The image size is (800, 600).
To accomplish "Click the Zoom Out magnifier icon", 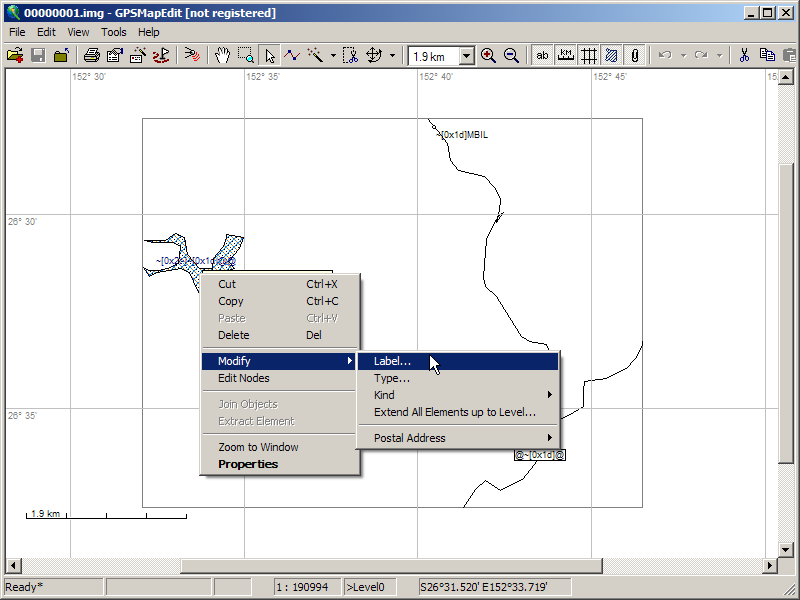I will coord(511,56).
